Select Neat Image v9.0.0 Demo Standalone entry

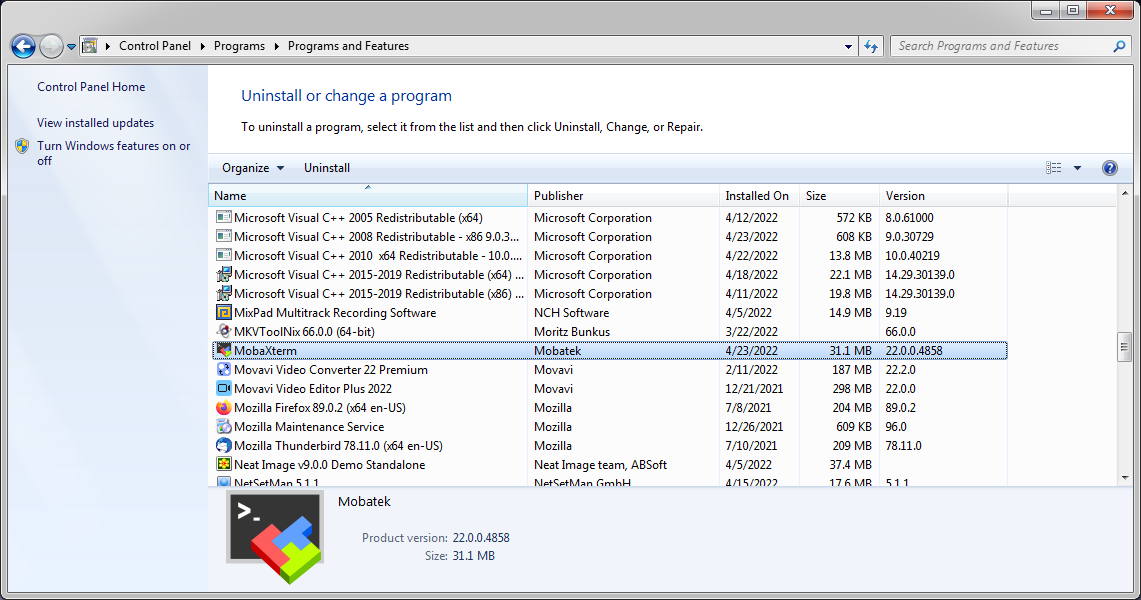(x=329, y=465)
